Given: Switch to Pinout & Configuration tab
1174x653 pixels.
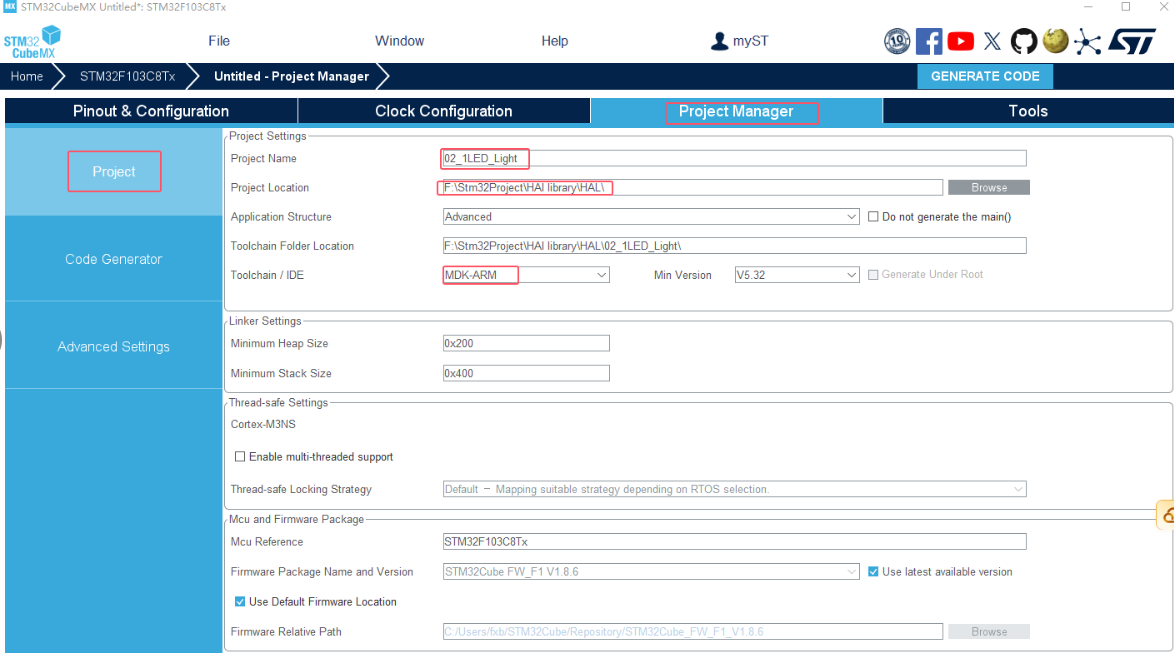Looking at the screenshot, I should pos(151,111).
